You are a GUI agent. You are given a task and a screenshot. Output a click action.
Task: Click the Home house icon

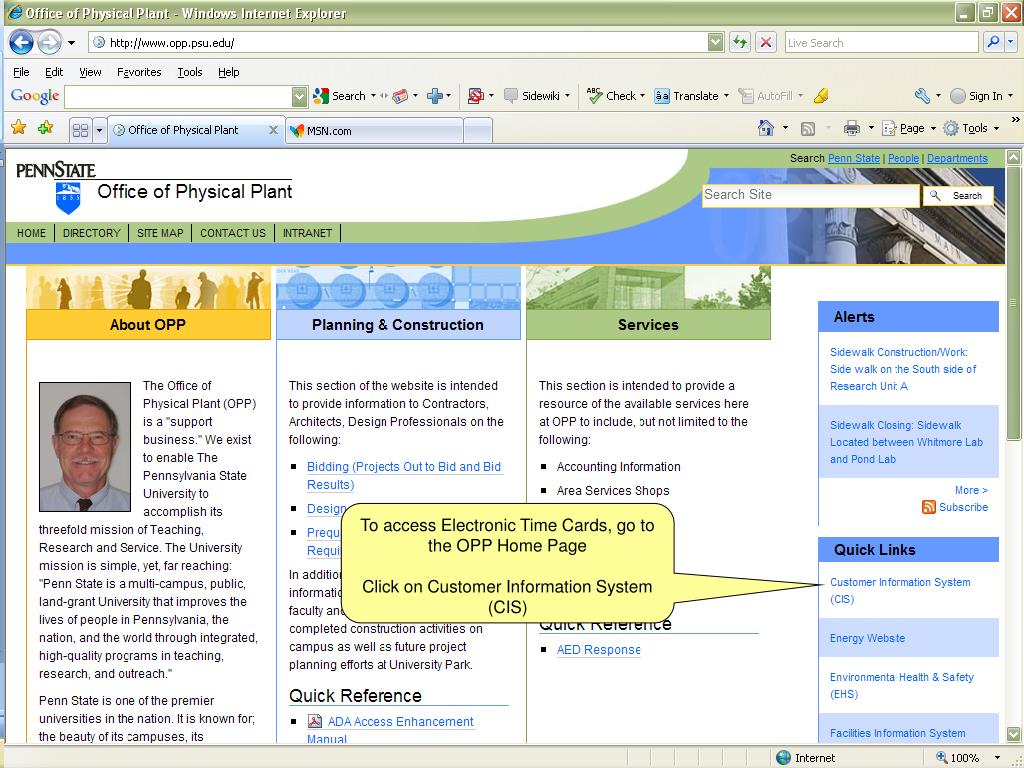766,128
